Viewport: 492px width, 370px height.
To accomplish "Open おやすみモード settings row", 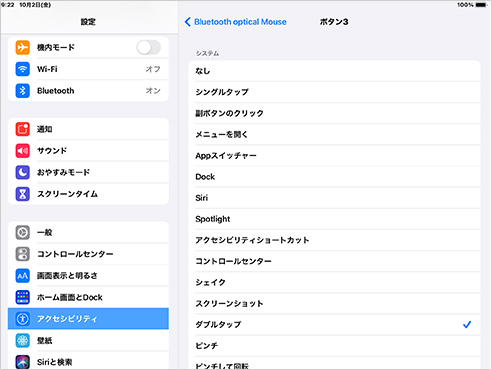I will point(88,172).
